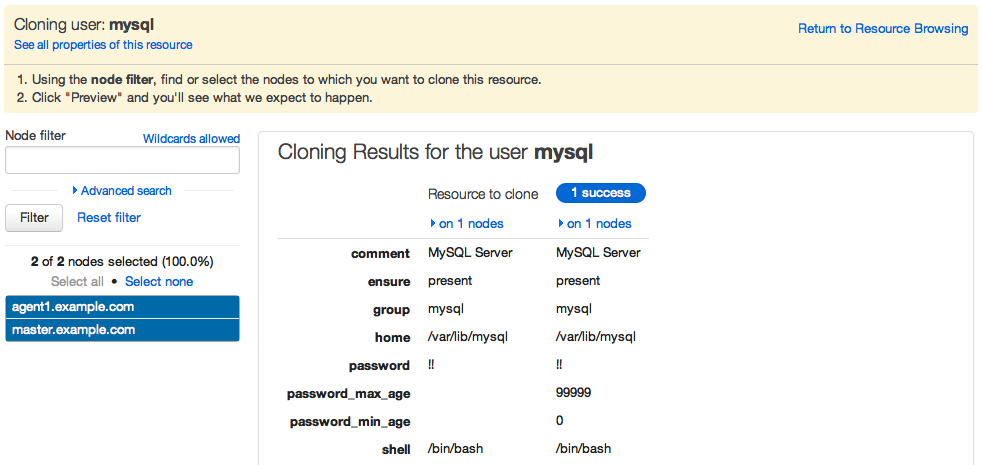Screen dimensions: 982x465
Task: Select the "shell" property label
Action: point(396,450)
